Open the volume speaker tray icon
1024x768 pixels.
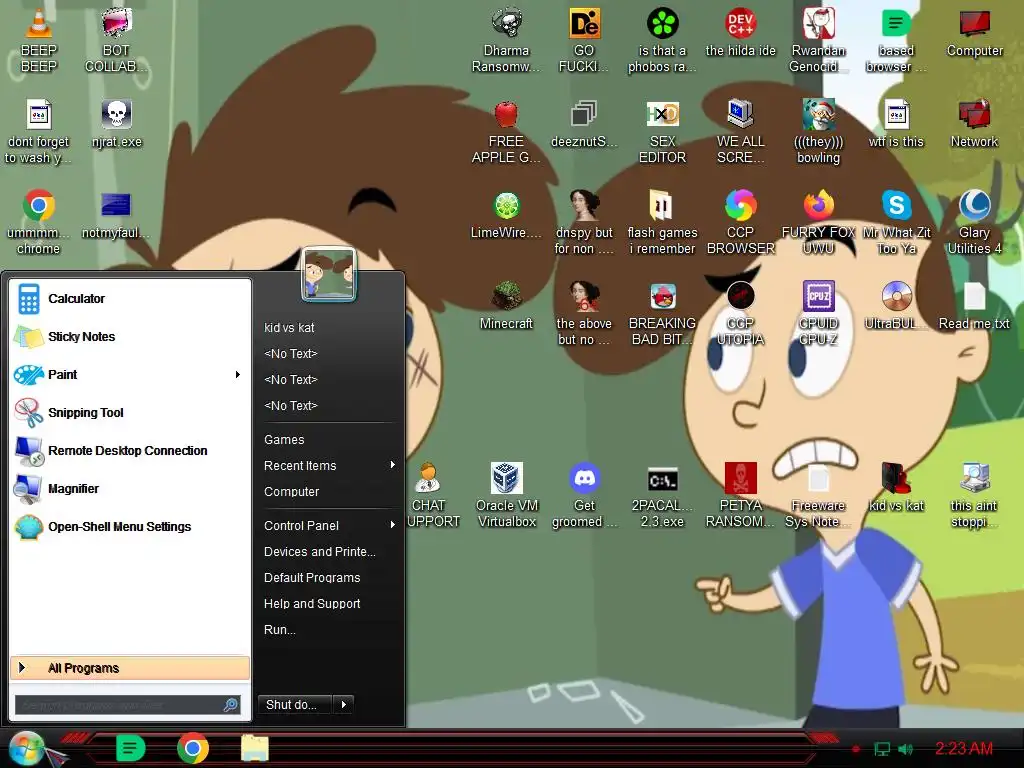pos(906,749)
